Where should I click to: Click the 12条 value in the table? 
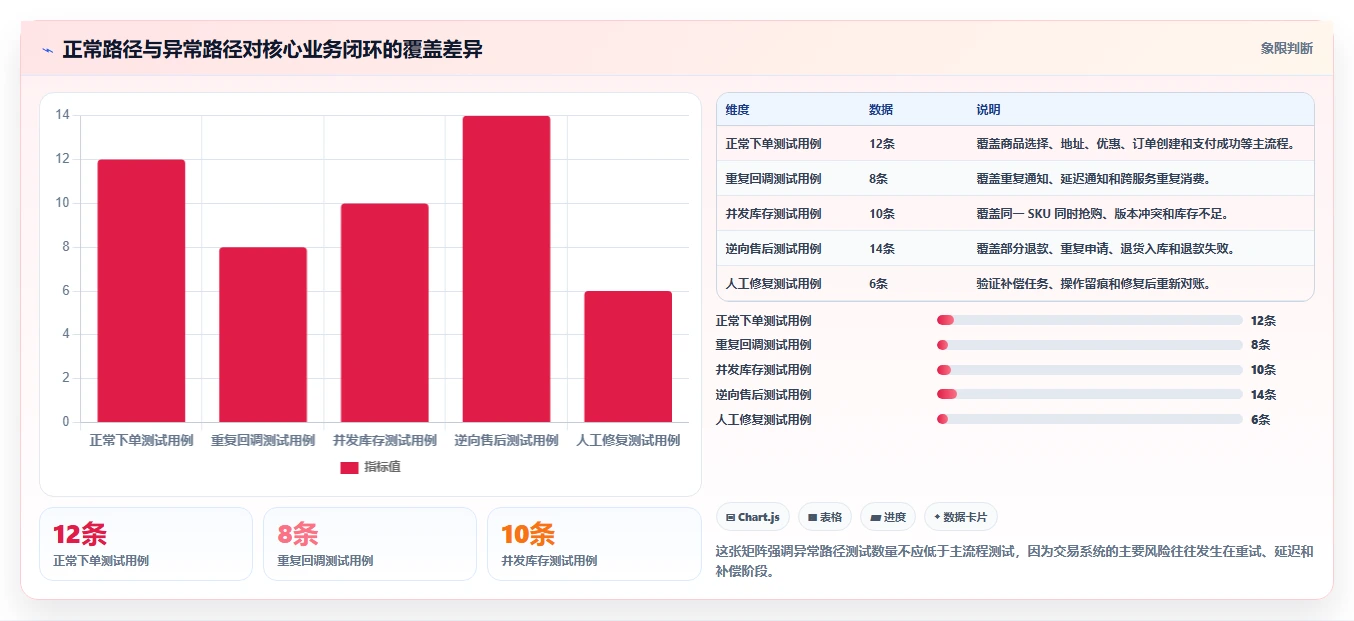tap(882, 144)
